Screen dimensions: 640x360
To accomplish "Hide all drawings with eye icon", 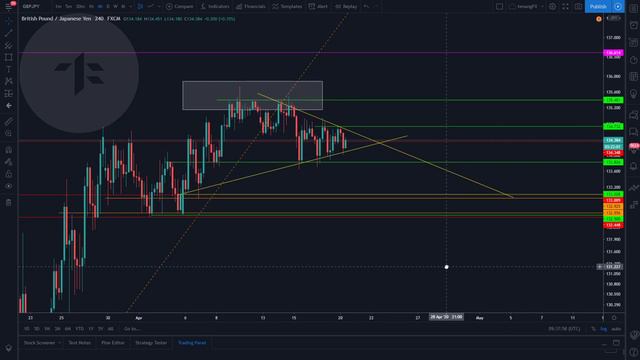I will (x=8, y=186).
